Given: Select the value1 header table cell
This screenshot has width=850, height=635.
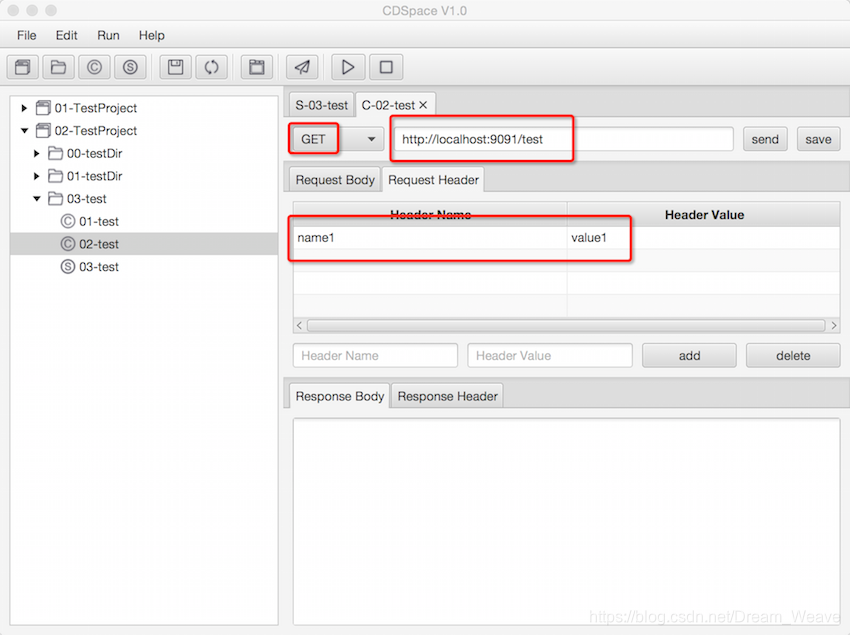Looking at the screenshot, I should point(704,238).
